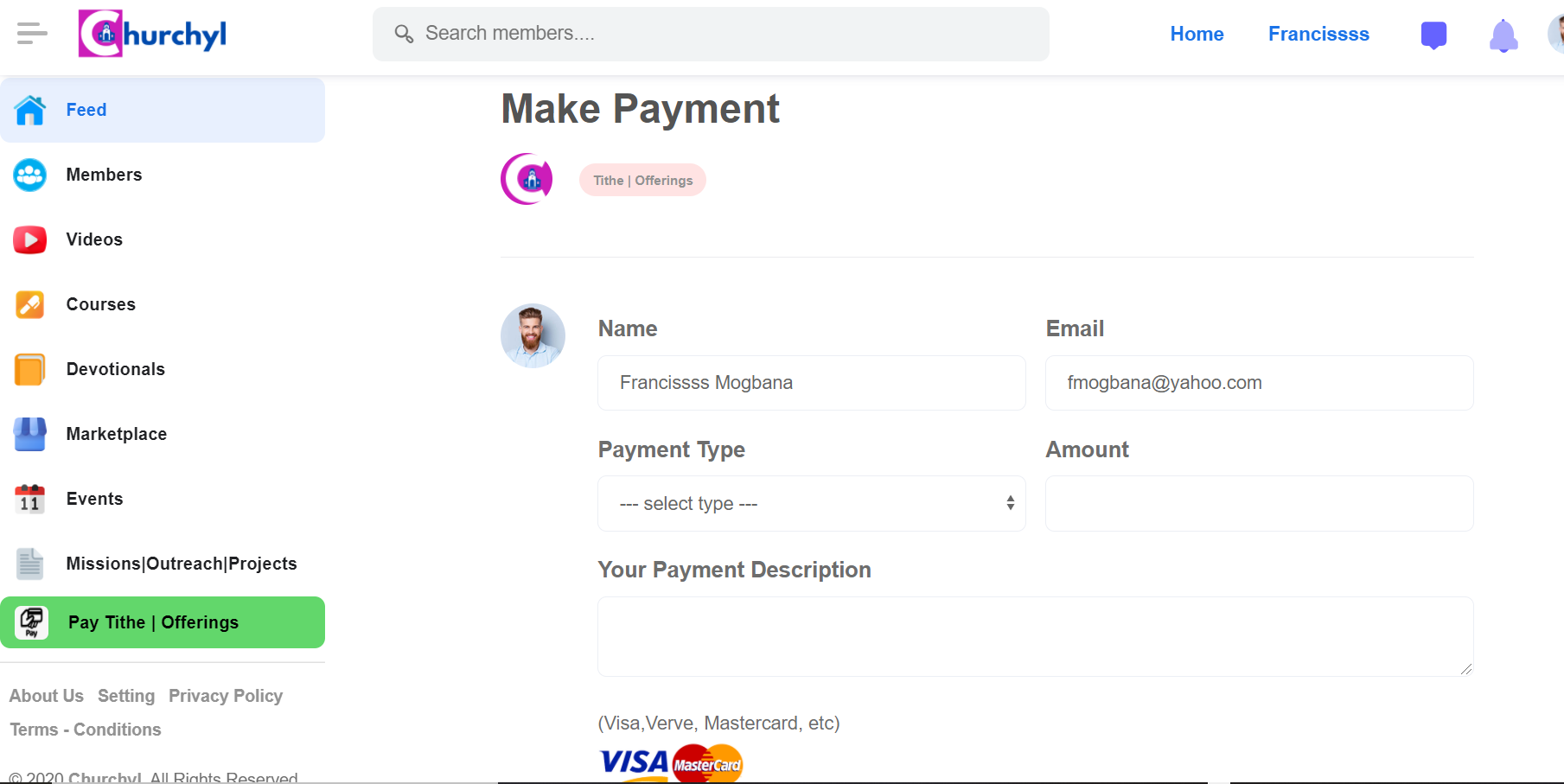Open the notifications bell icon
1564x784 pixels.
pos(1503,35)
